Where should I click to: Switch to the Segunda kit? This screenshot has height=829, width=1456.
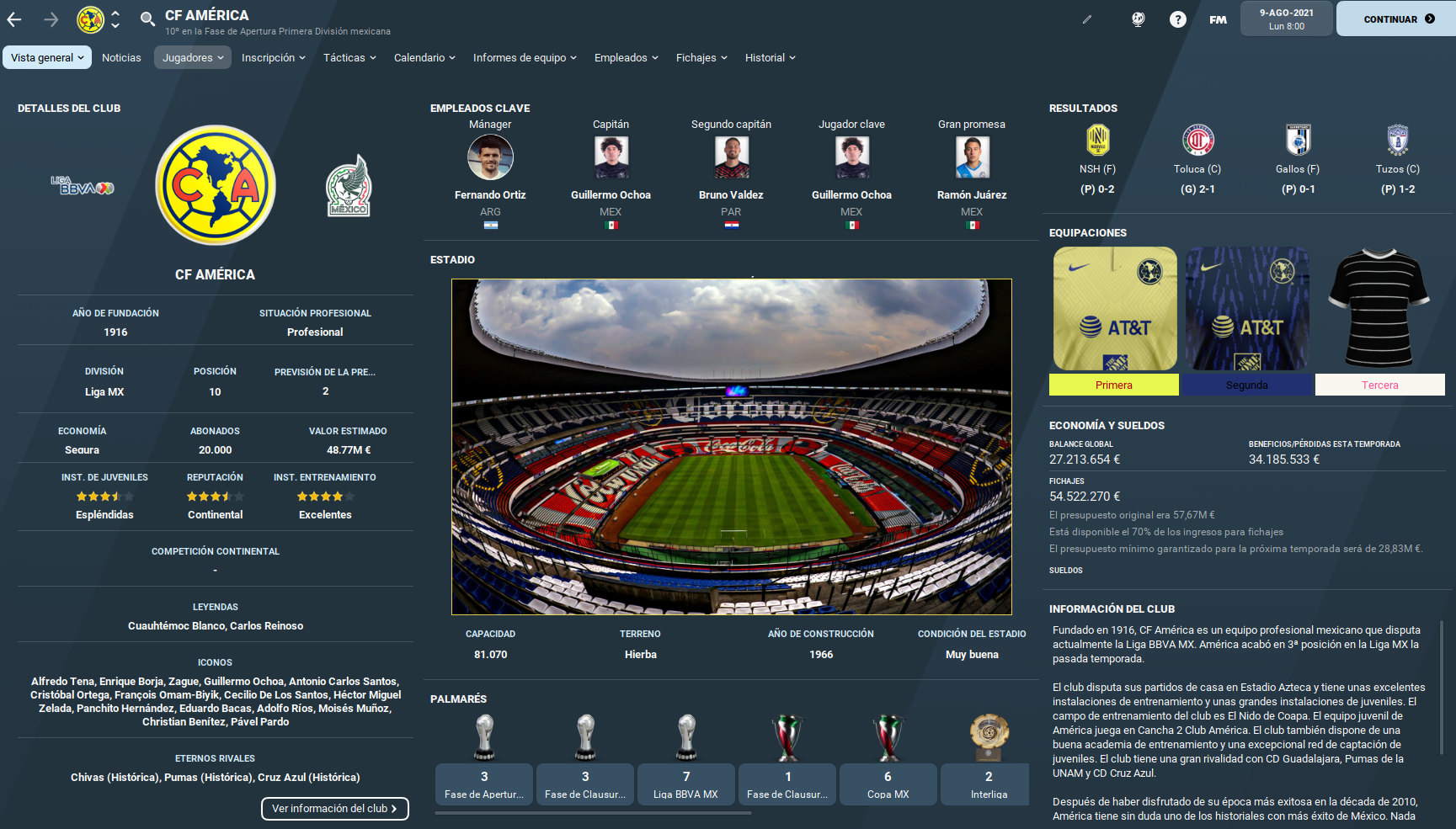pyautogui.click(x=1246, y=385)
